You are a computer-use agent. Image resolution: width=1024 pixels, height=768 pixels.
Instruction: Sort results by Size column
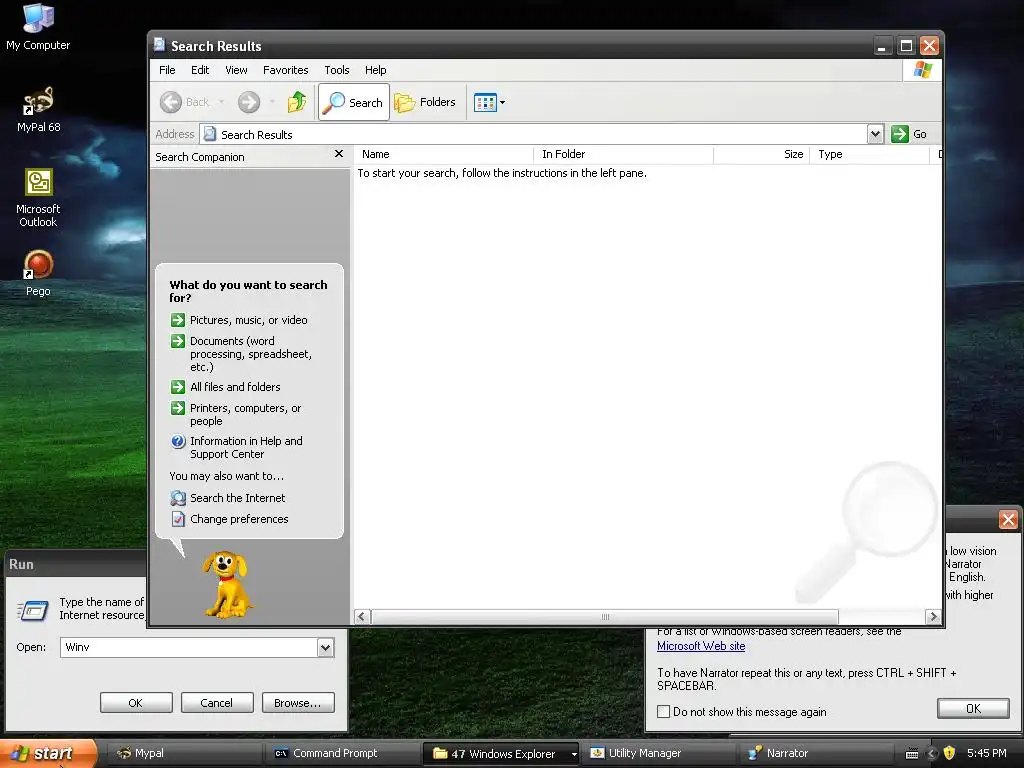(x=761, y=154)
